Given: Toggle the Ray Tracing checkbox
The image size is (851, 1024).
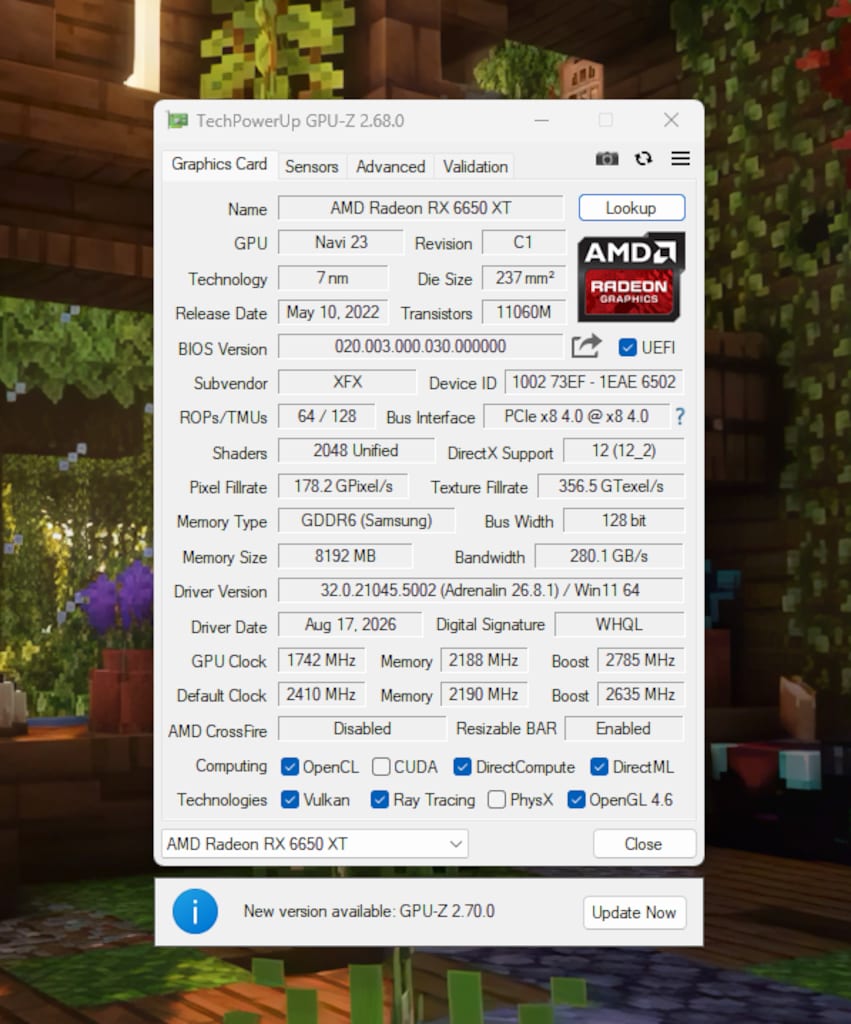Looking at the screenshot, I should tap(379, 799).
